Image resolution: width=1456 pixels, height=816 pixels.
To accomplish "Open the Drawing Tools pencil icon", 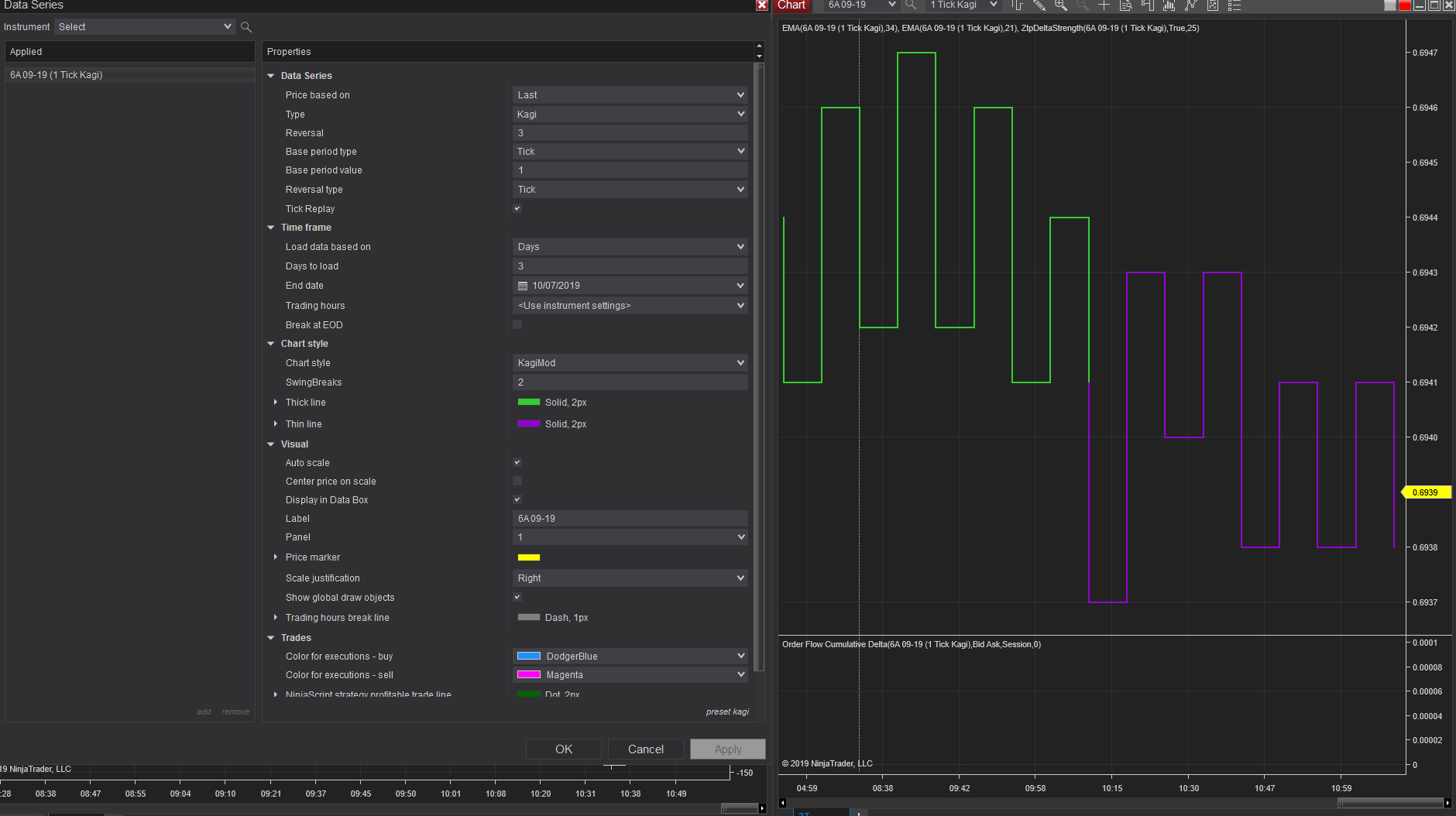I will coord(1039,5).
